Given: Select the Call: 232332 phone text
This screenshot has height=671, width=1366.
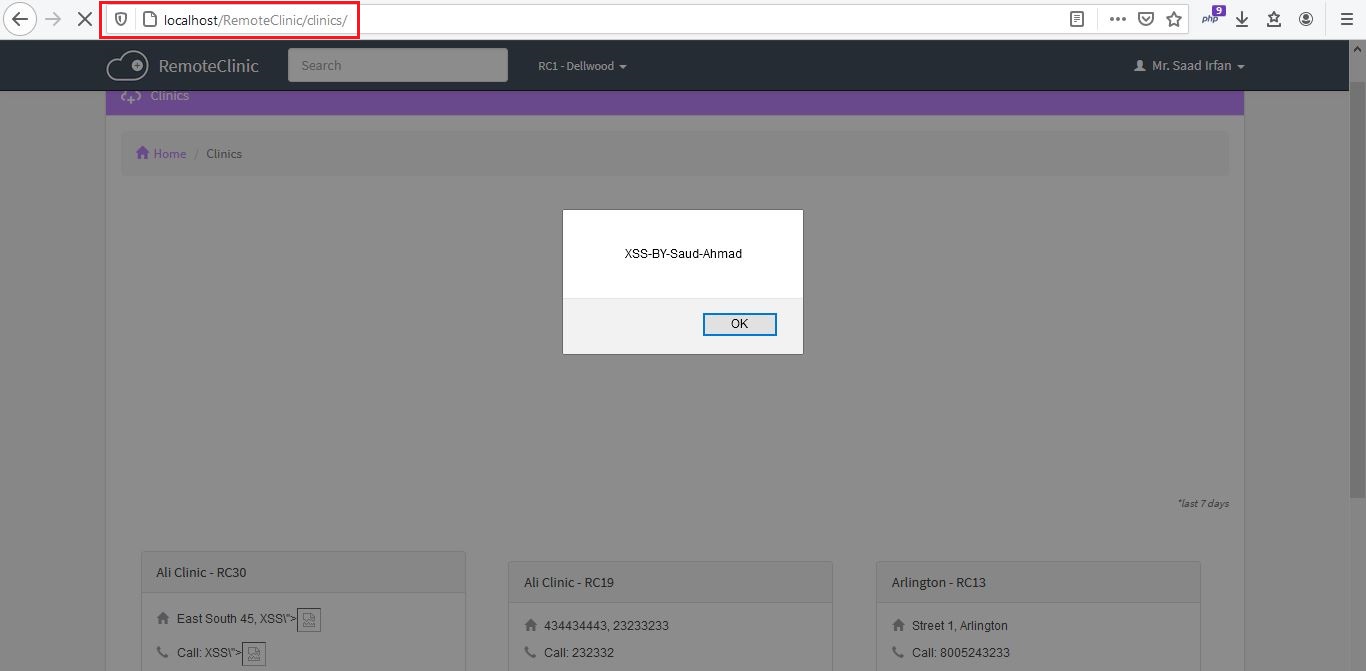Looking at the screenshot, I should (x=579, y=653).
